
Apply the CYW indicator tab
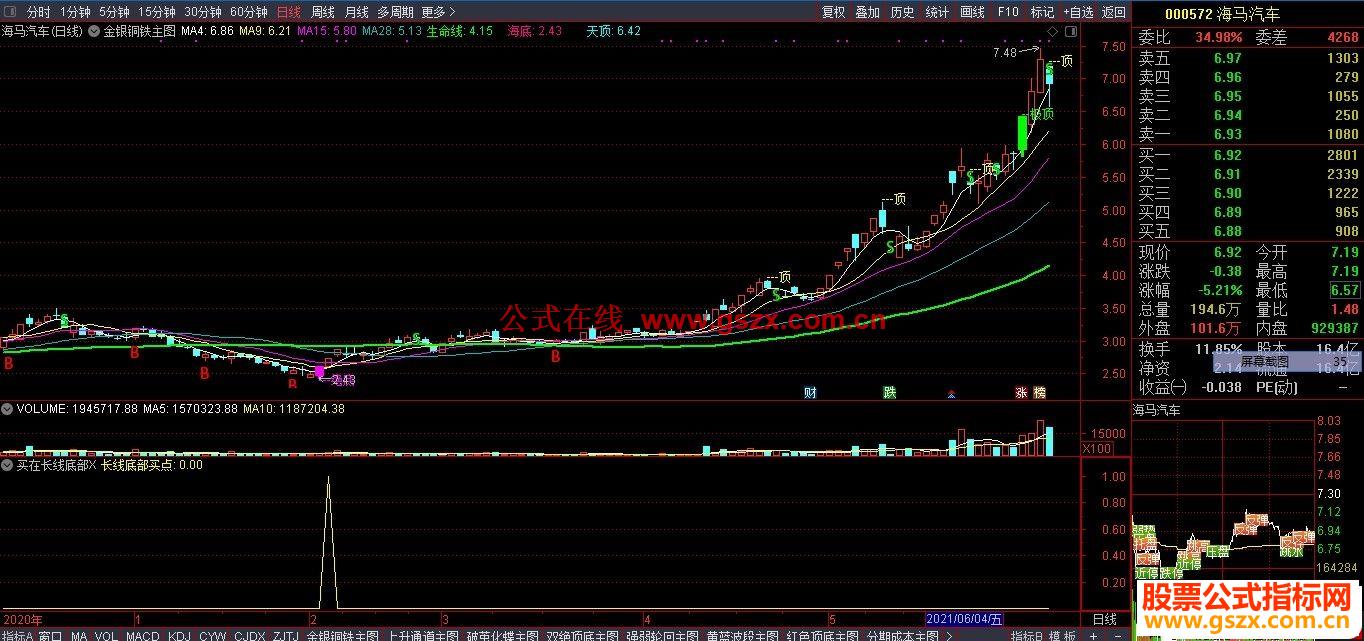[x=212, y=635]
